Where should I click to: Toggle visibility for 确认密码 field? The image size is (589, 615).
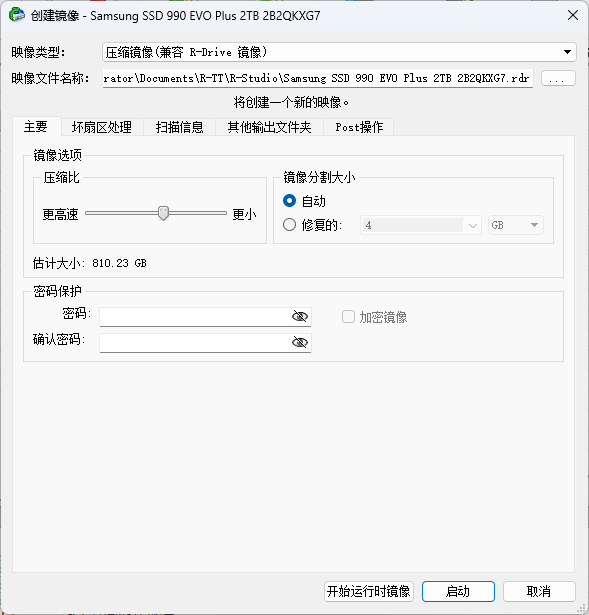click(300, 342)
